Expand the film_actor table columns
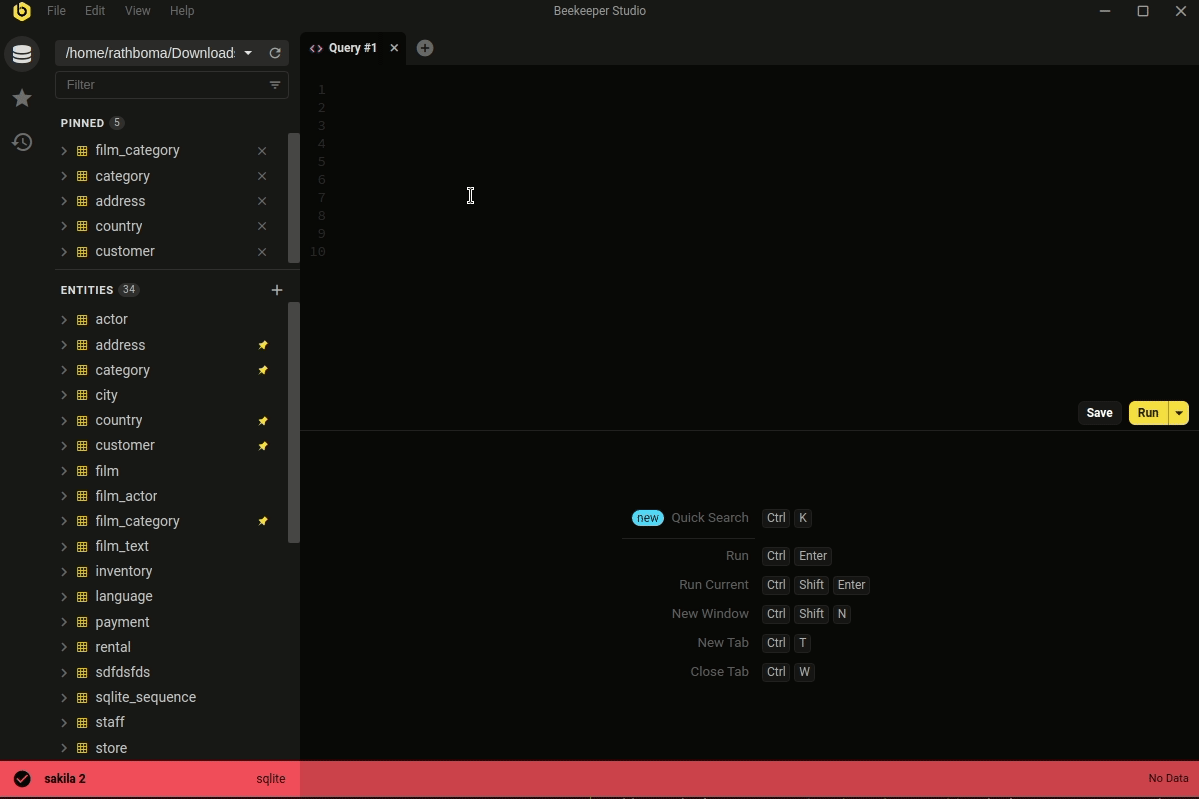 64,496
